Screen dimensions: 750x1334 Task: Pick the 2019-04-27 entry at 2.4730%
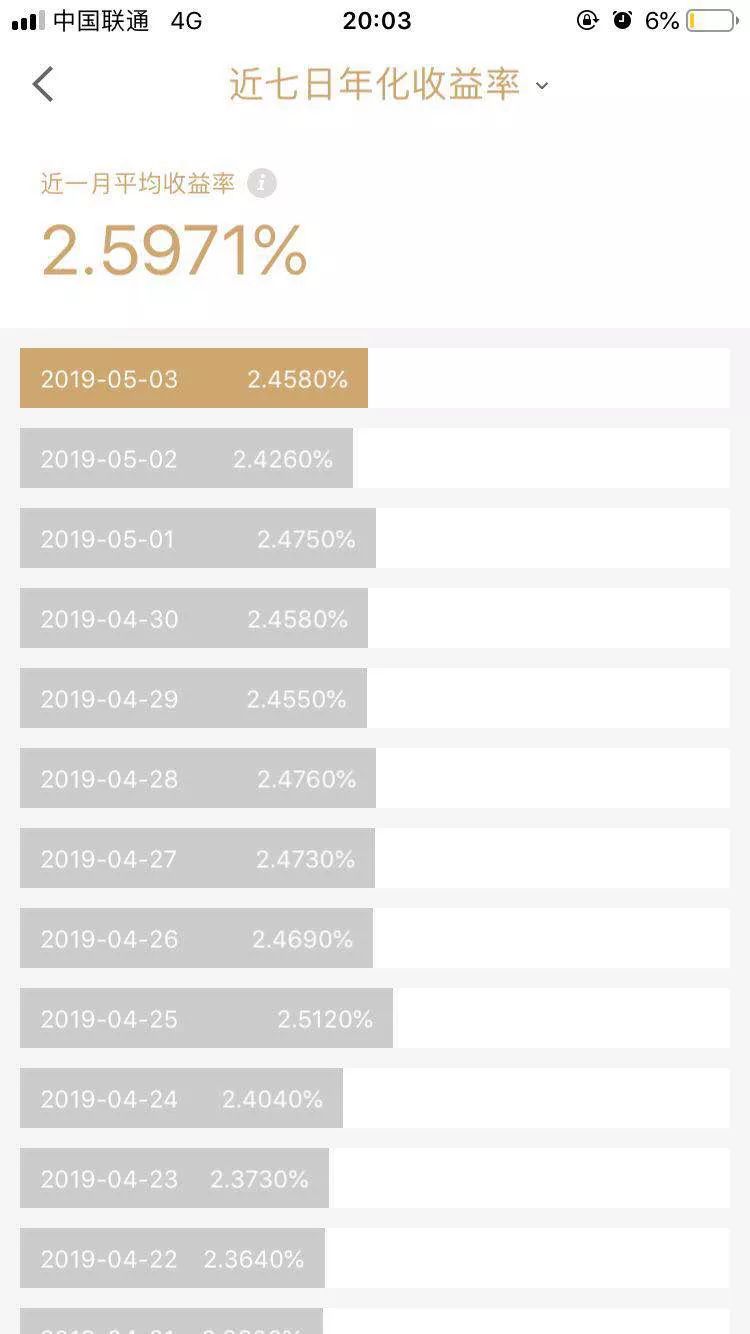pos(198,858)
